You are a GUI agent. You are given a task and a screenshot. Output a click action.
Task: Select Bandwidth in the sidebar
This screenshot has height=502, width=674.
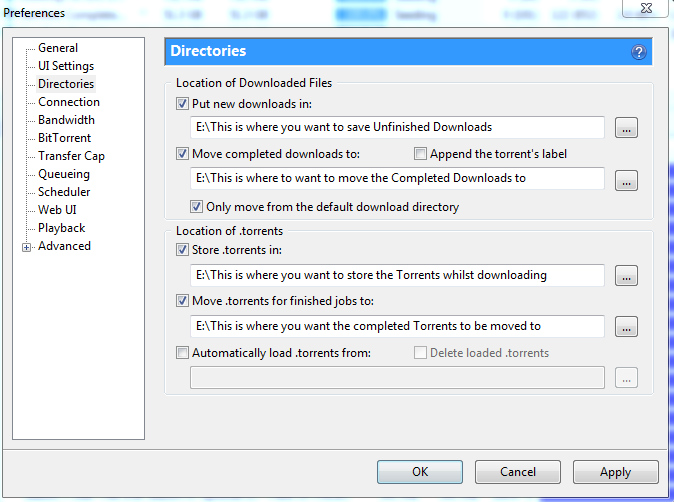pyautogui.click(x=66, y=120)
